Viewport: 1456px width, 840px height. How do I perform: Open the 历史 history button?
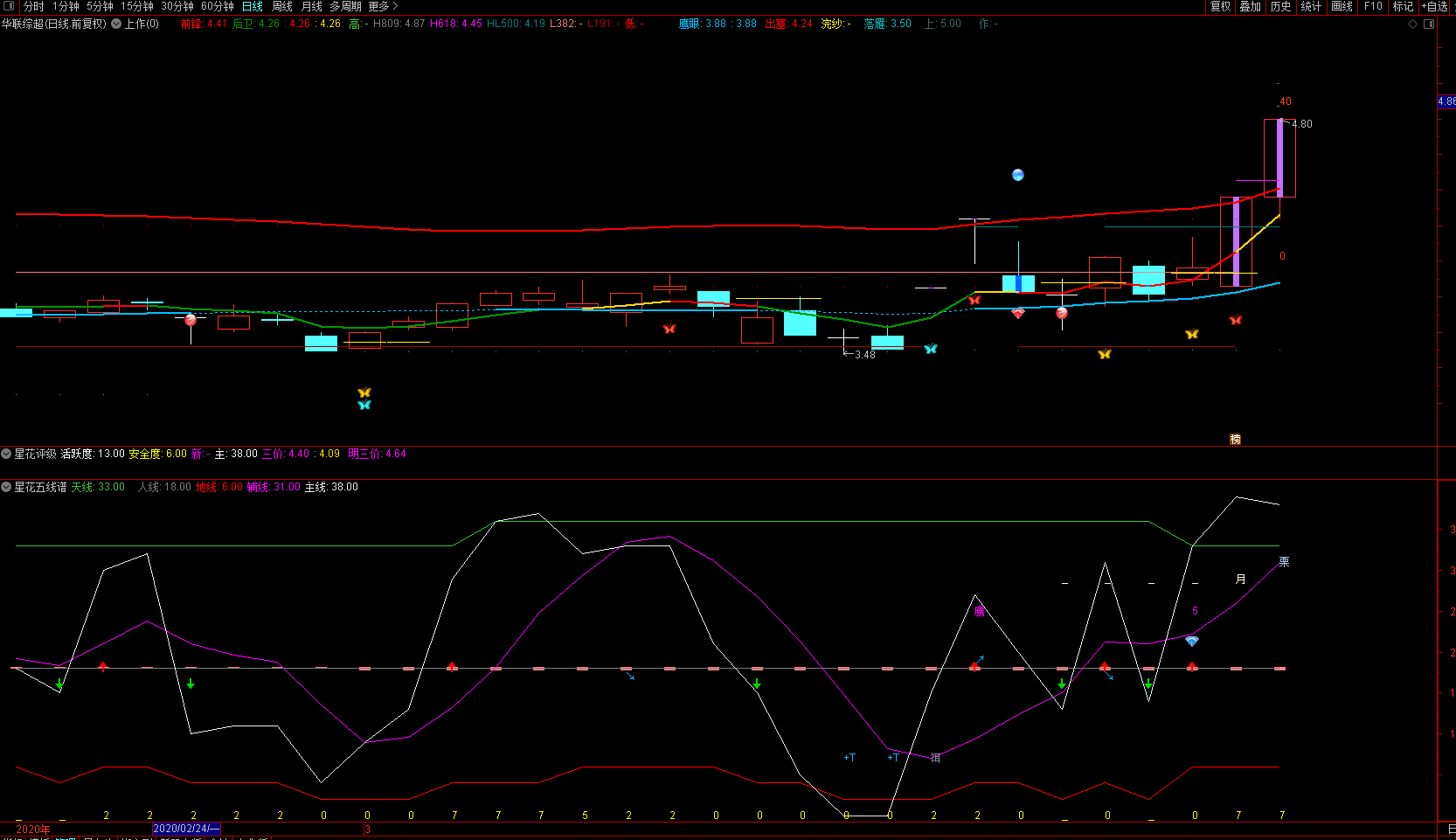[1281, 6]
